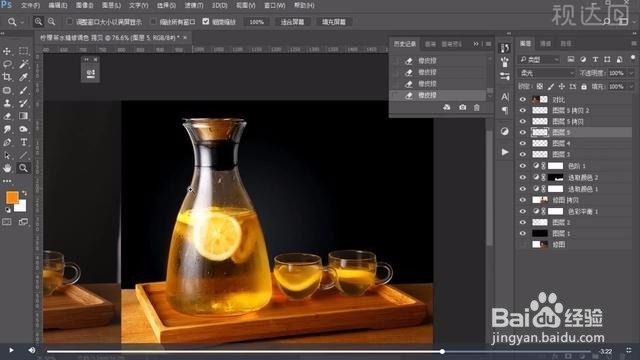The height and width of the screenshot is (360, 640).
Task: Create new document from state icon
Action: click(447, 107)
